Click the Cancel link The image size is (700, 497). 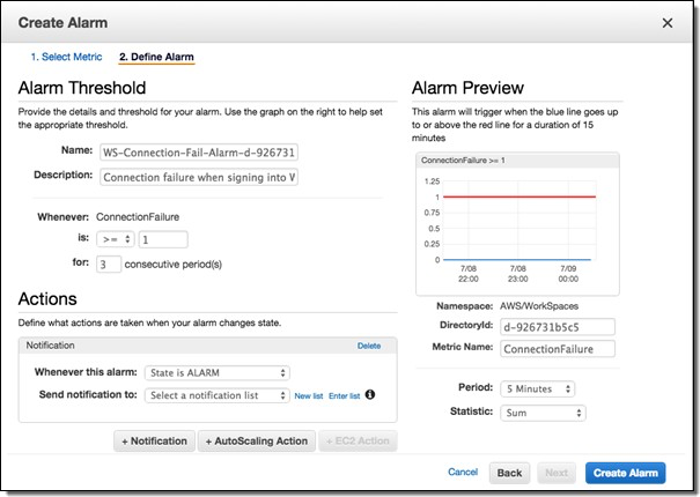[x=462, y=472]
